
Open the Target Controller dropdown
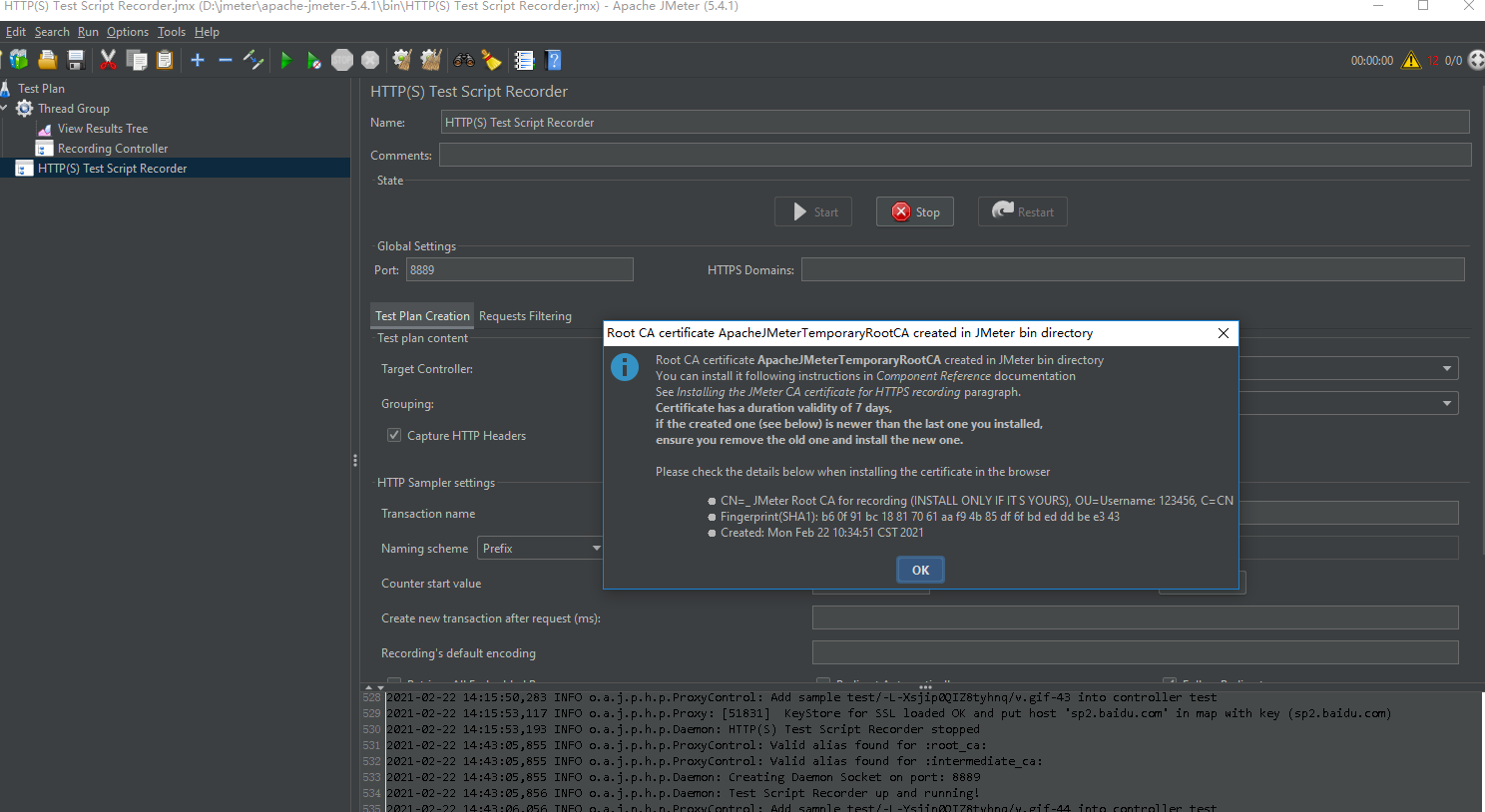coord(1447,369)
